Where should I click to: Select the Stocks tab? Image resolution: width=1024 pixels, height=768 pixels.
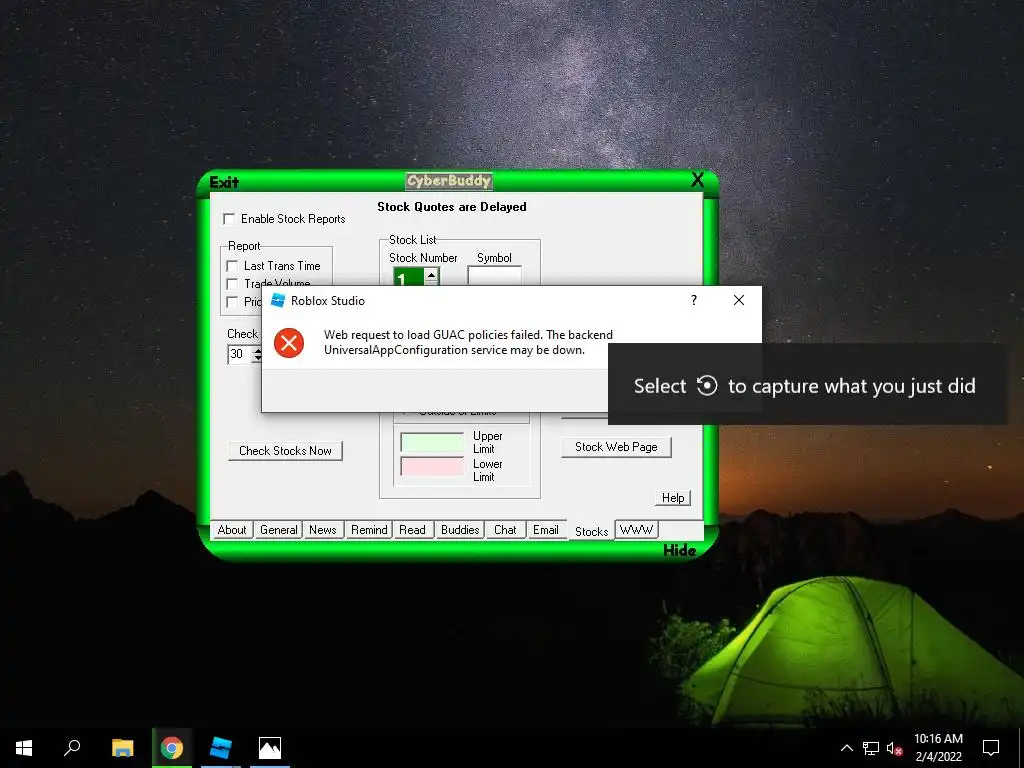592,532
